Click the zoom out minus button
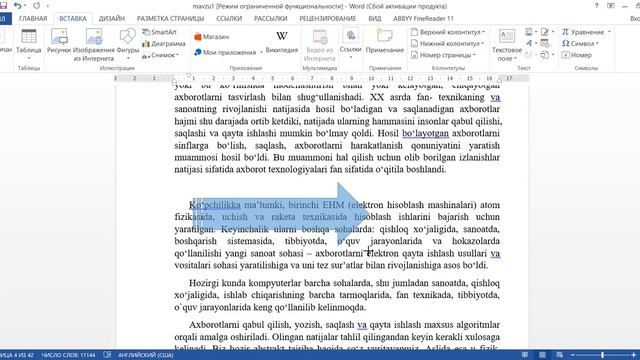 click(x=573, y=355)
